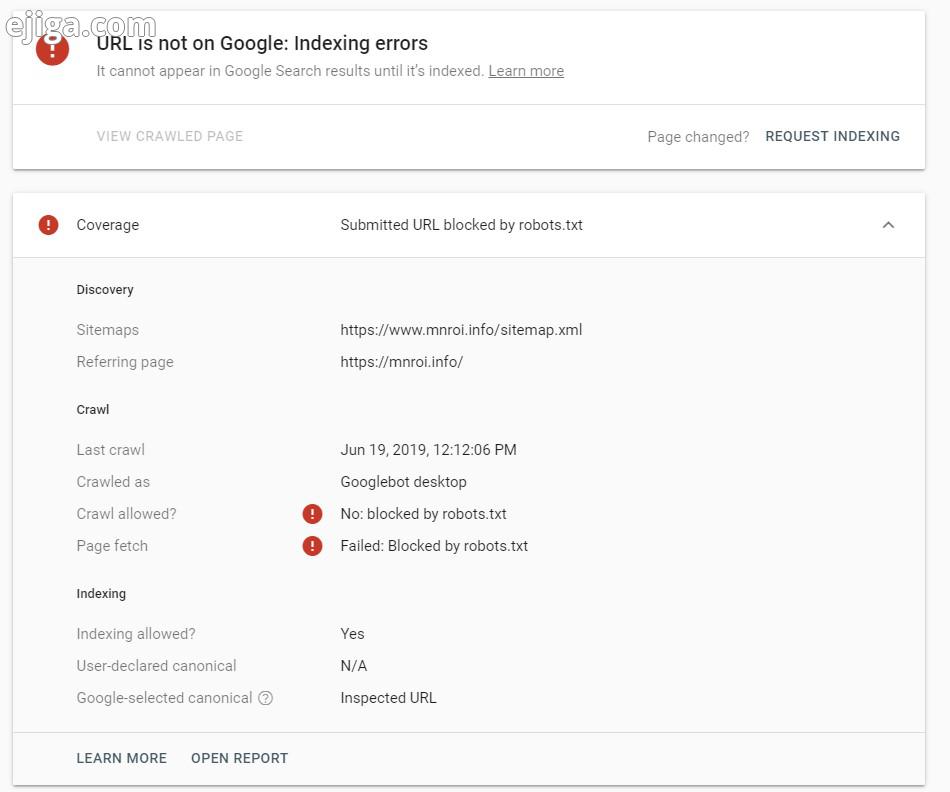Click the red error icon beside the indexing errors heading
This screenshot has width=950, height=792.
click(x=52, y=48)
